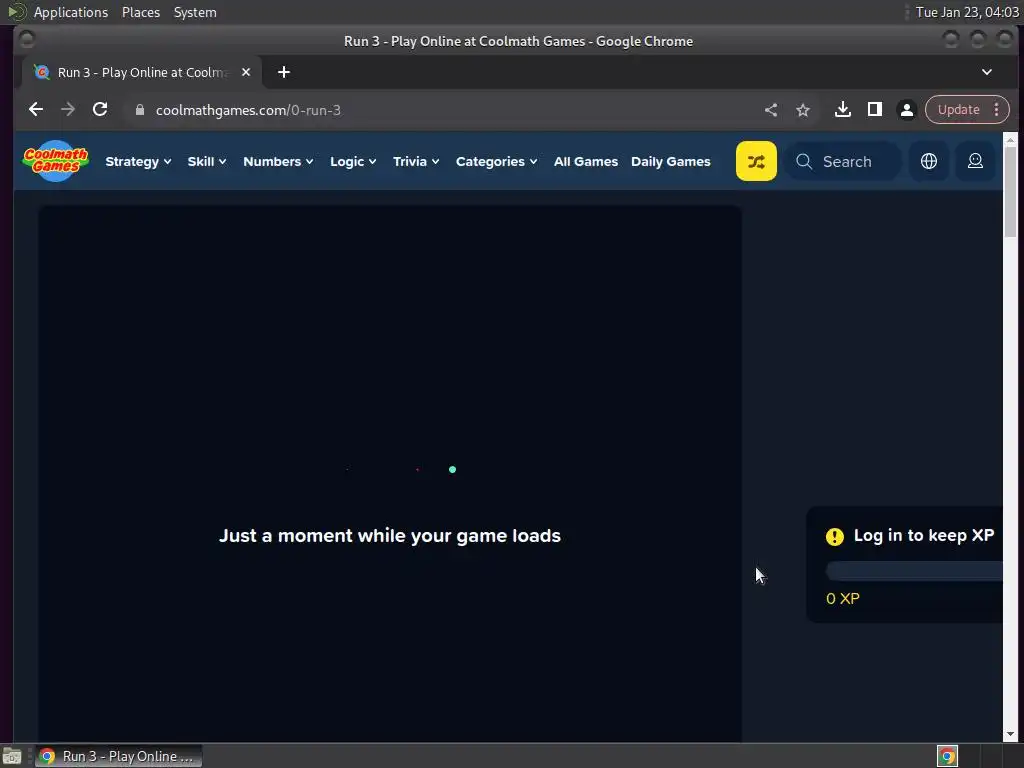The height and width of the screenshot is (768, 1024).
Task: Click the show desktop icon in taskbar
Action: (x=12, y=756)
